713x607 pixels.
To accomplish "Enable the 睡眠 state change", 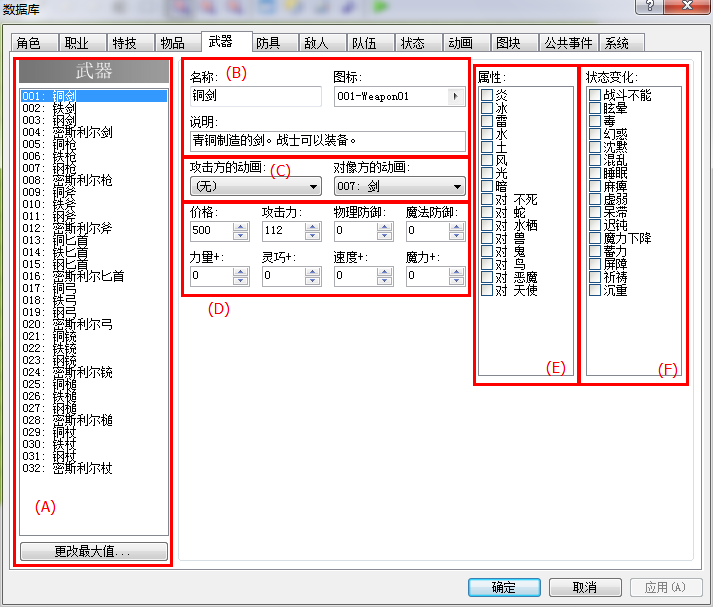I will pyautogui.click(x=595, y=173).
